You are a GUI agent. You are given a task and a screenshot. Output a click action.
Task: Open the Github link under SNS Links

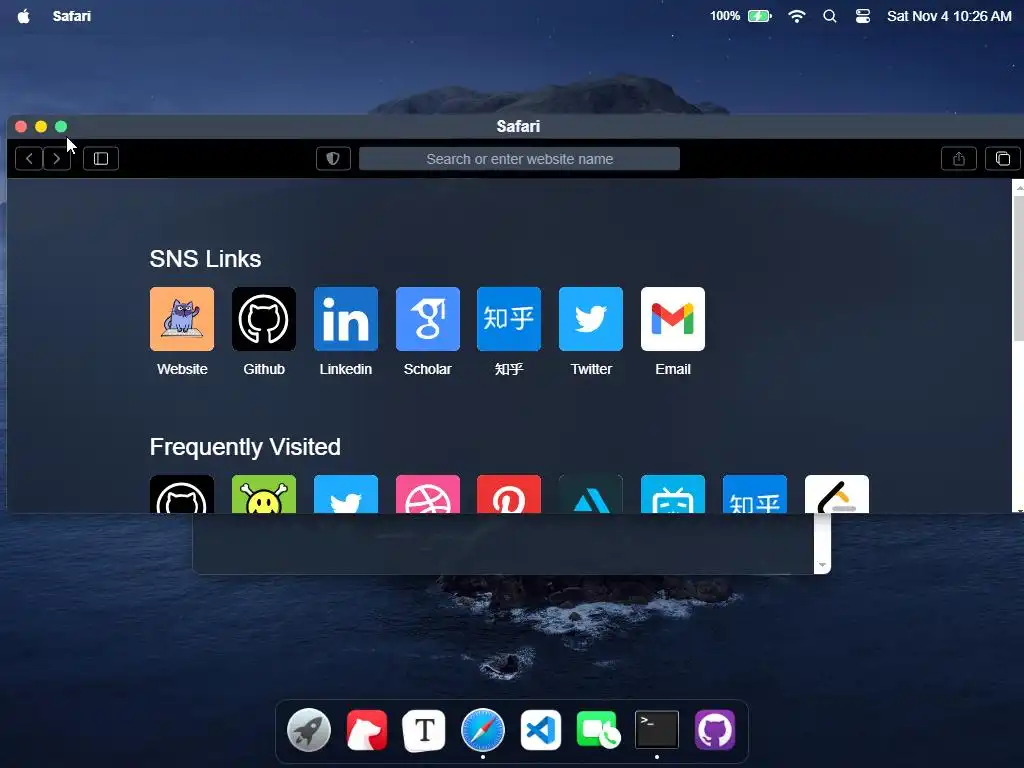pyautogui.click(x=264, y=319)
